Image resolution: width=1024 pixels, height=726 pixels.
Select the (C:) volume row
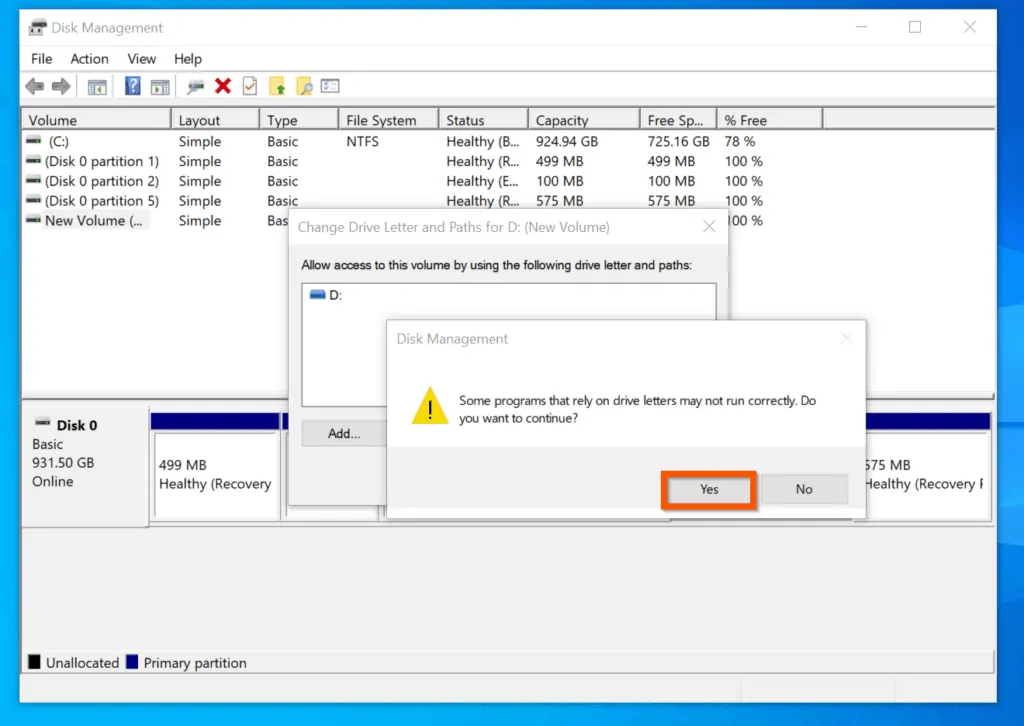click(x=58, y=142)
